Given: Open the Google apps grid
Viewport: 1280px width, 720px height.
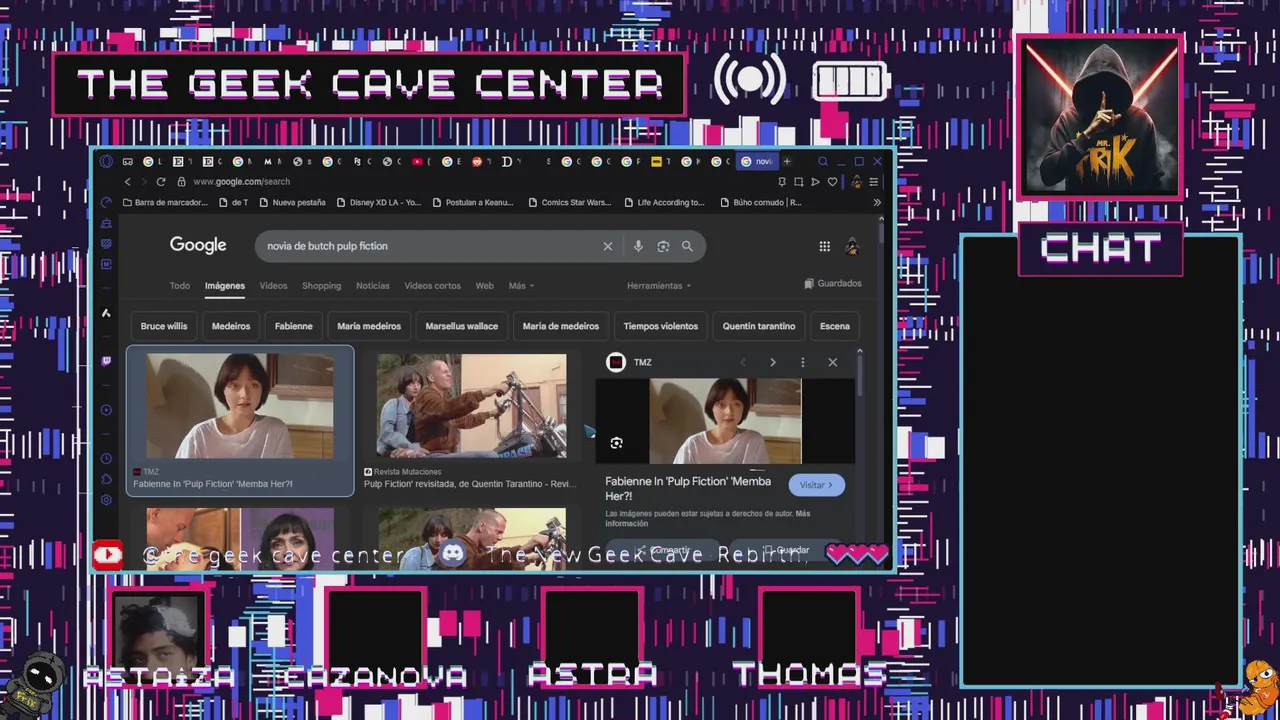Looking at the screenshot, I should [824, 246].
